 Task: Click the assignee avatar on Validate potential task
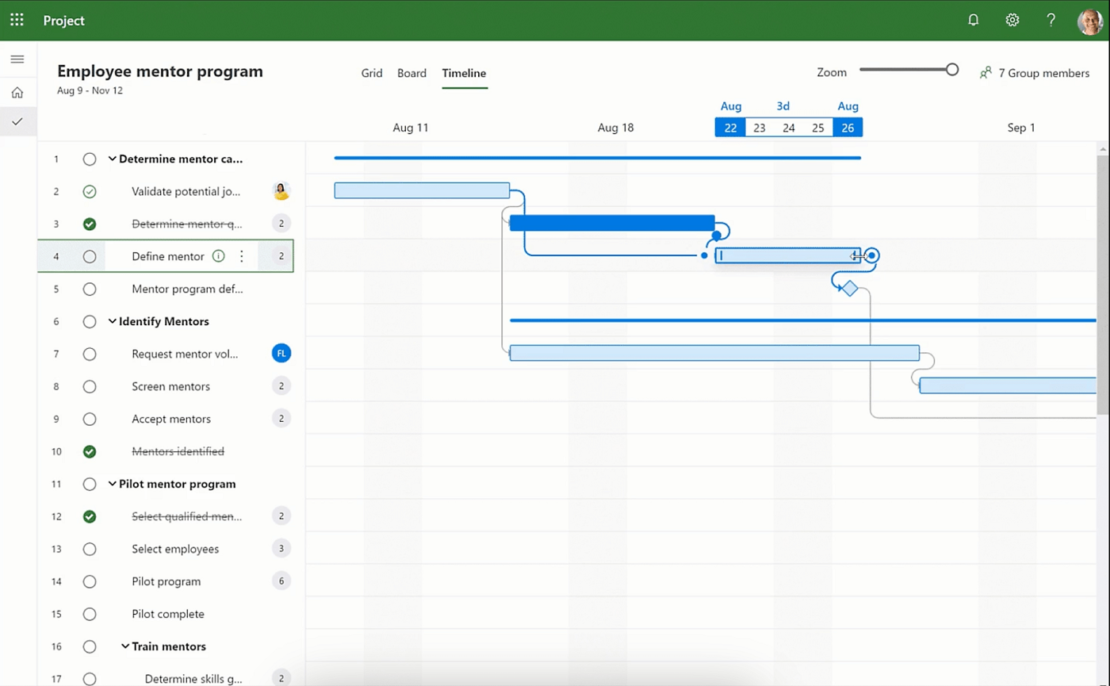click(280, 191)
